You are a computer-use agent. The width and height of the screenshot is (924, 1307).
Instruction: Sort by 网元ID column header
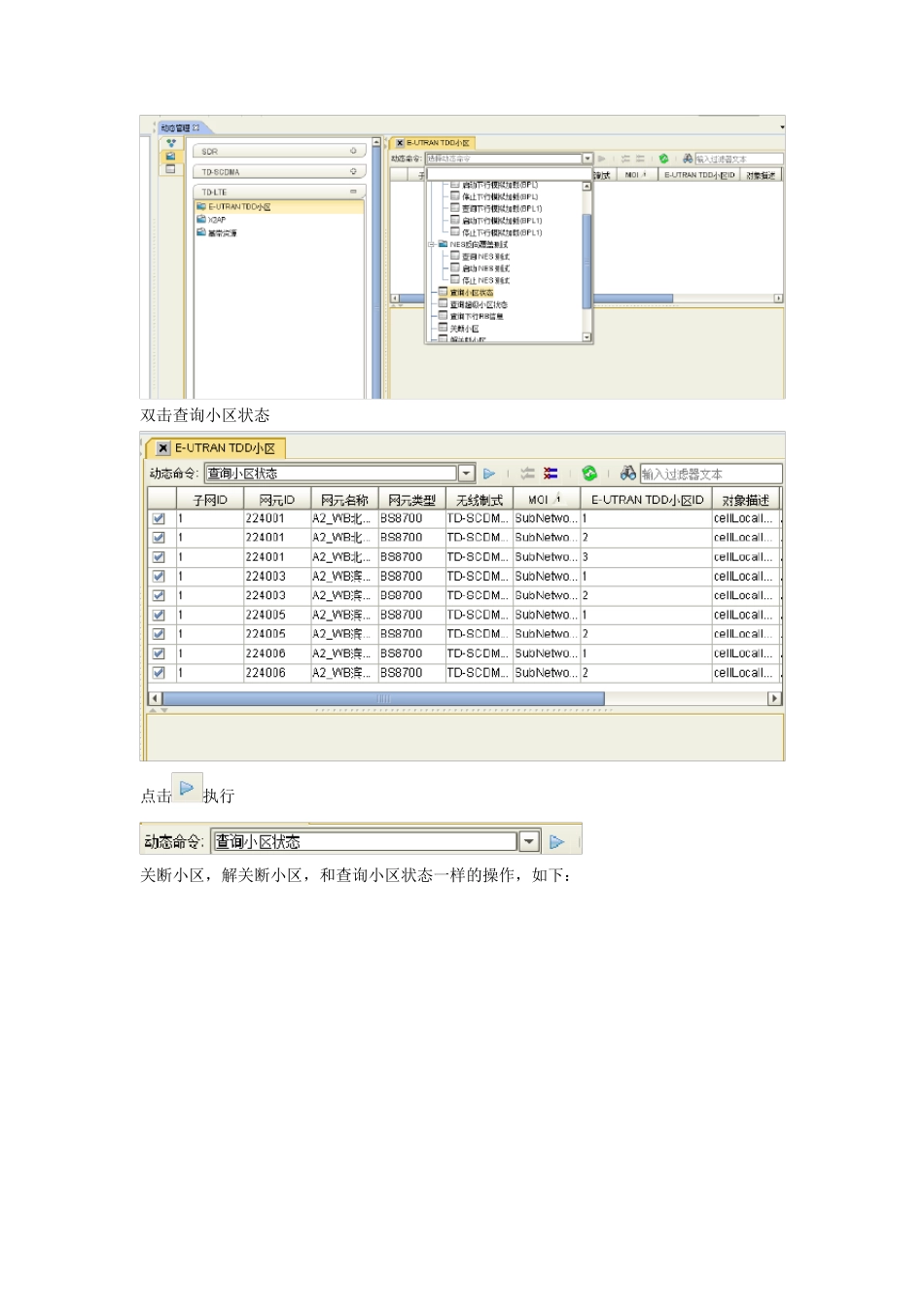[x=277, y=500]
